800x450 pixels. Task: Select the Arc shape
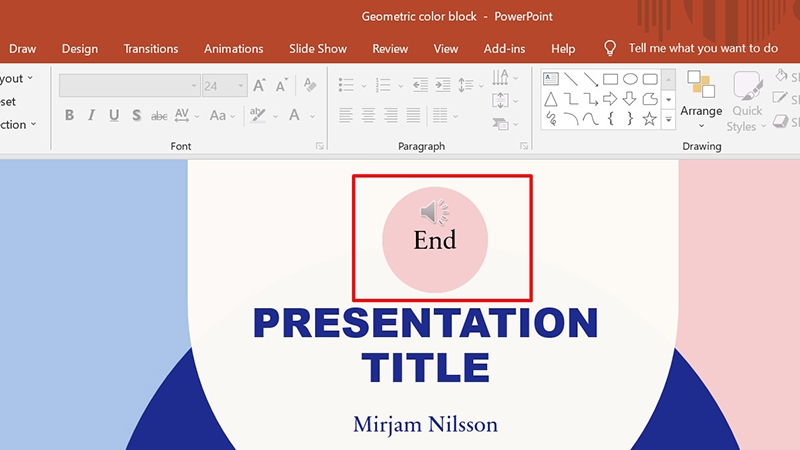(571, 119)
